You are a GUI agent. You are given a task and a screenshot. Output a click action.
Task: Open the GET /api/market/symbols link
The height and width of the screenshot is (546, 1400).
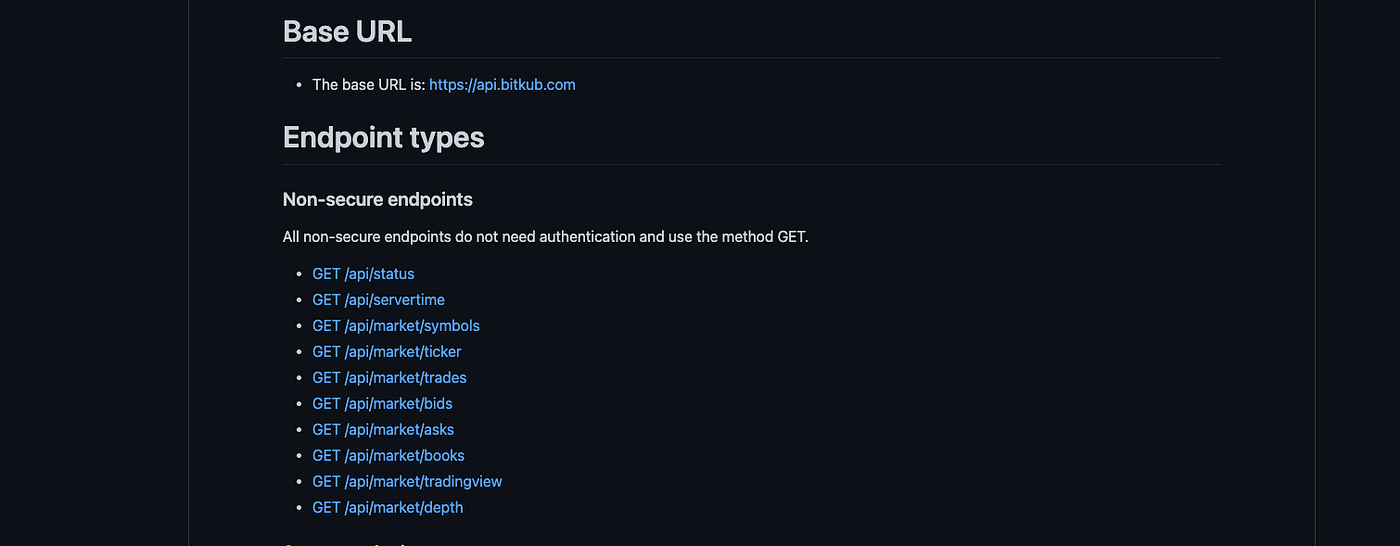pyautogui.click(x=396, y=326)
